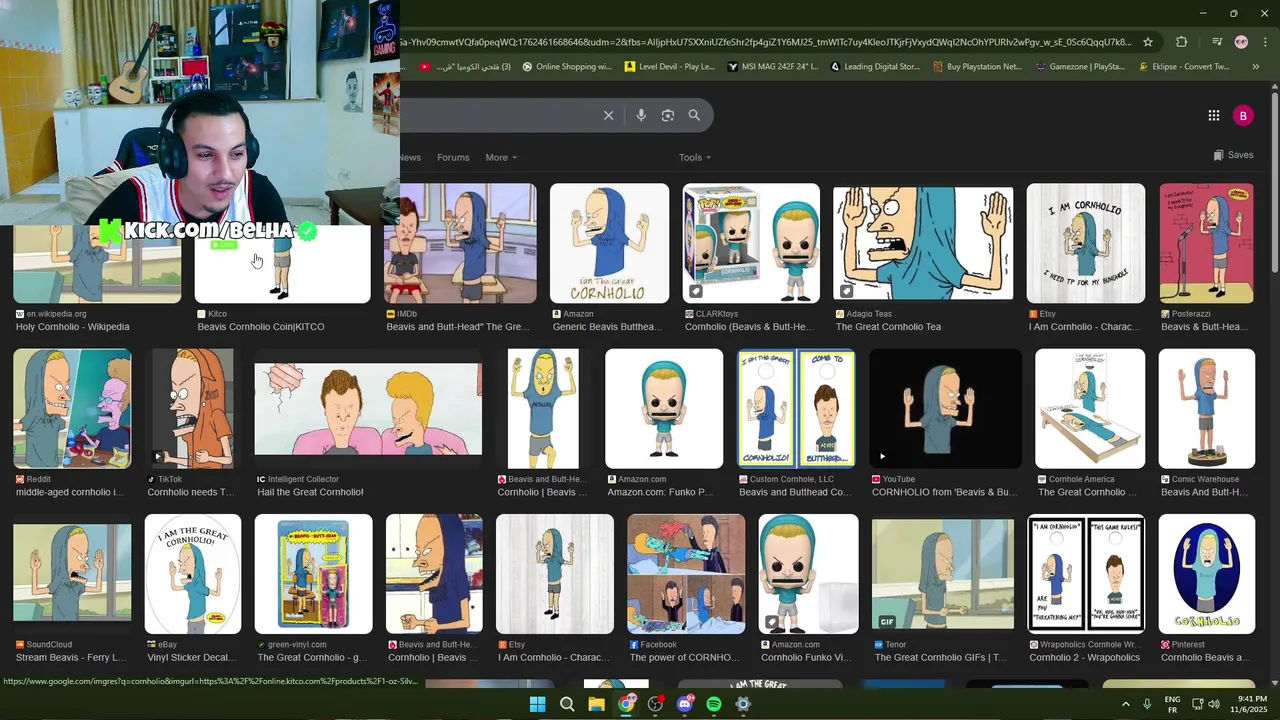Open The Great Cornholio Tea image
Screen dimensions: 1280x720
923,243
